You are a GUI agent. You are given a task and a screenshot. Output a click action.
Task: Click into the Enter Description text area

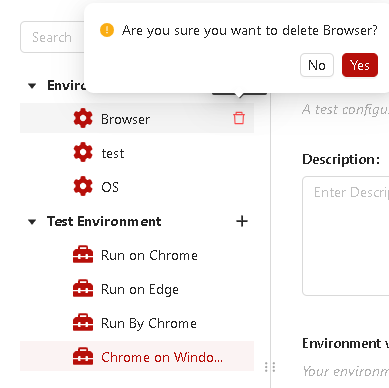[346, 236]
